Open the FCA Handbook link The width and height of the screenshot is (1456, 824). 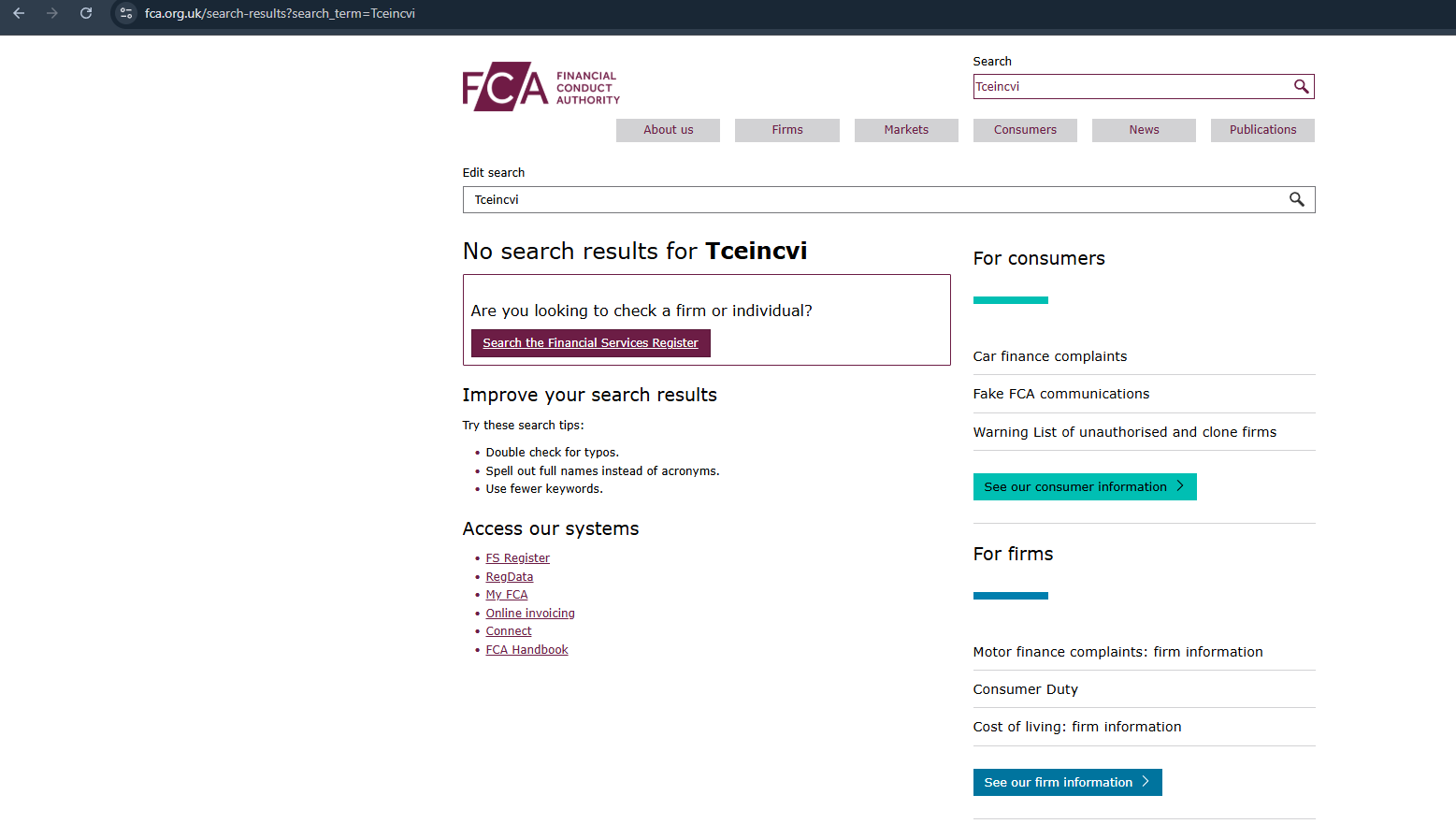coord(526,650)
